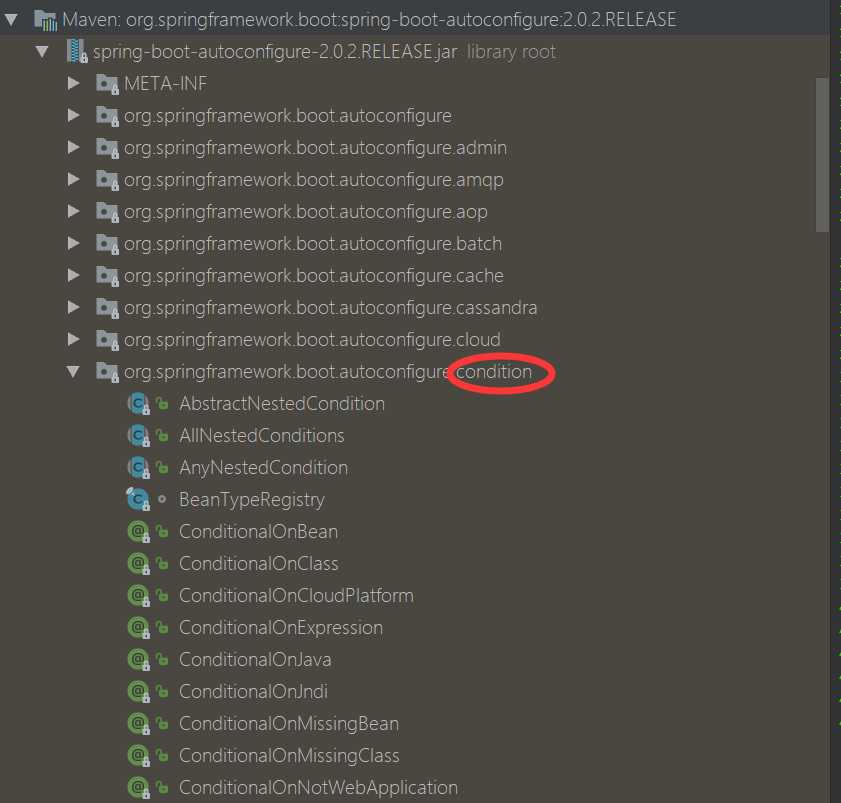Click the autoconfigure.batch package folder icon
The height and width of the screenshot is (803, 841).
pyautogui.click(x=107, y=244)
